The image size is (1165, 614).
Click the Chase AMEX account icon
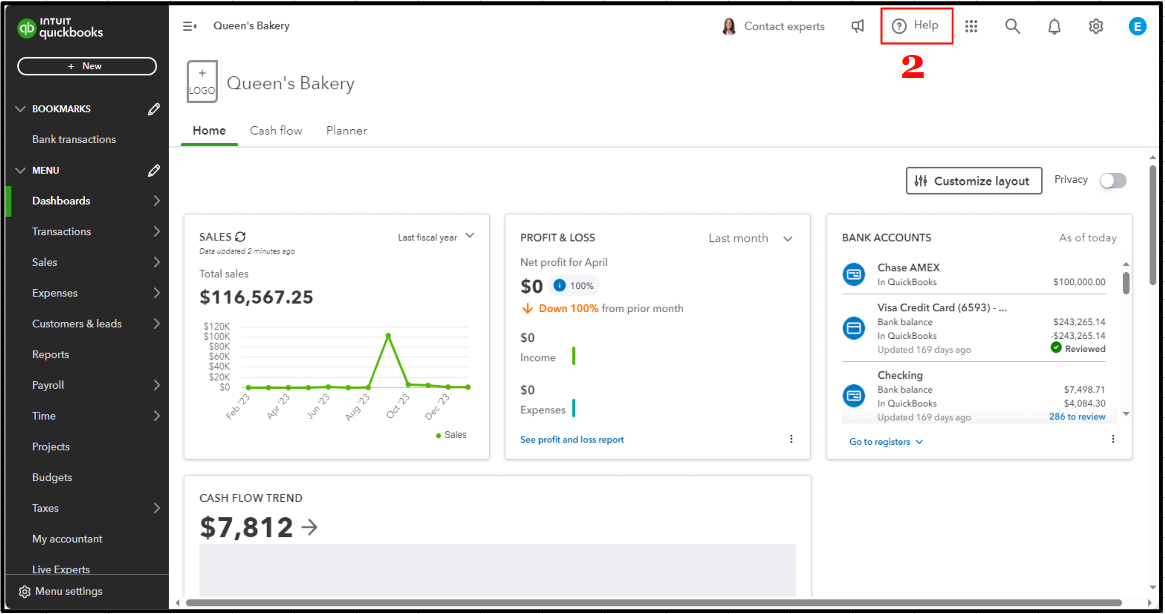pyautogui.click(x=854, y=274)
